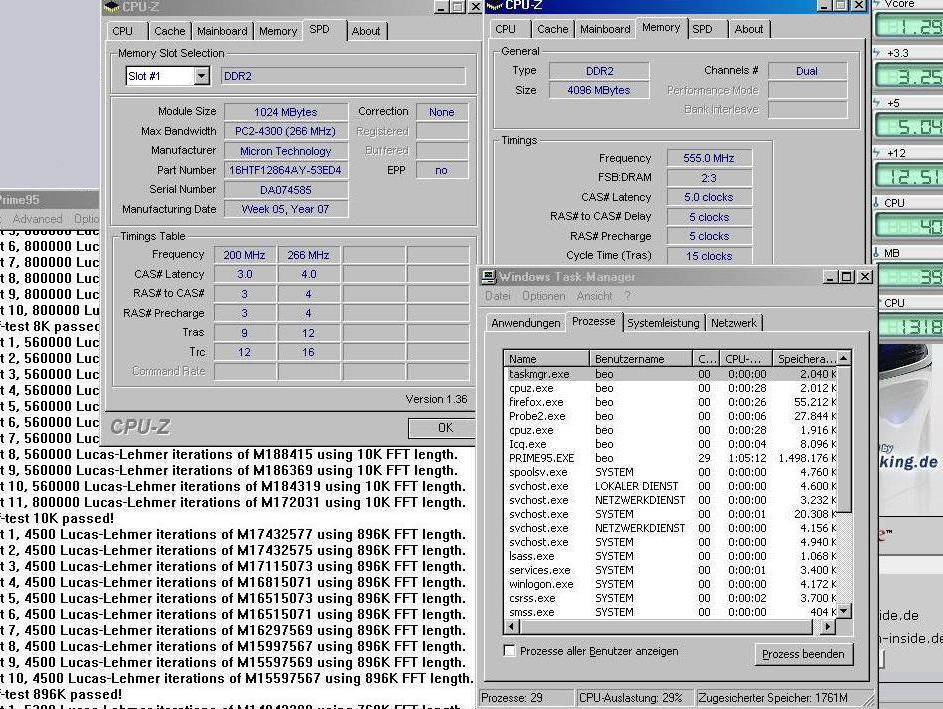The height and width of the screenshot is (709, 943).
Task: Click CPU-Z icon in SPD window title bar
Action: click(111, 7)
